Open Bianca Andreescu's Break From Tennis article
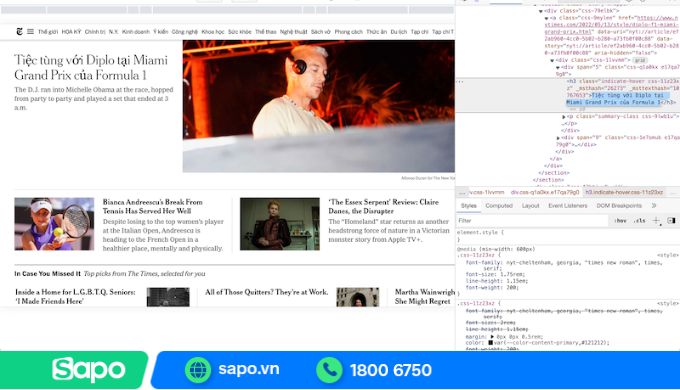680x390 pixels. [153, 206]
